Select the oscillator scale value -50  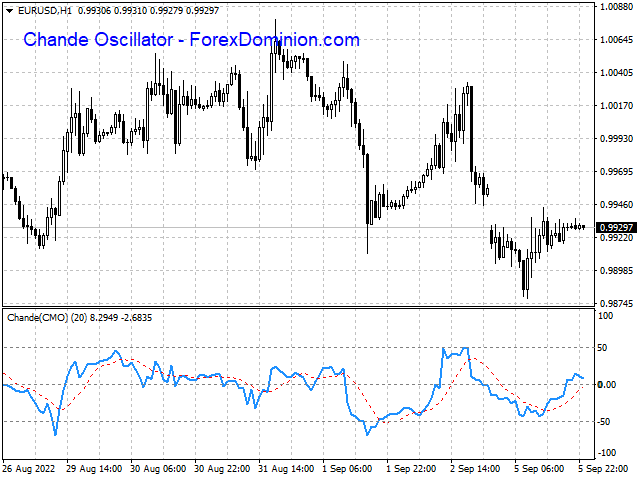click(x=604, y=422)
